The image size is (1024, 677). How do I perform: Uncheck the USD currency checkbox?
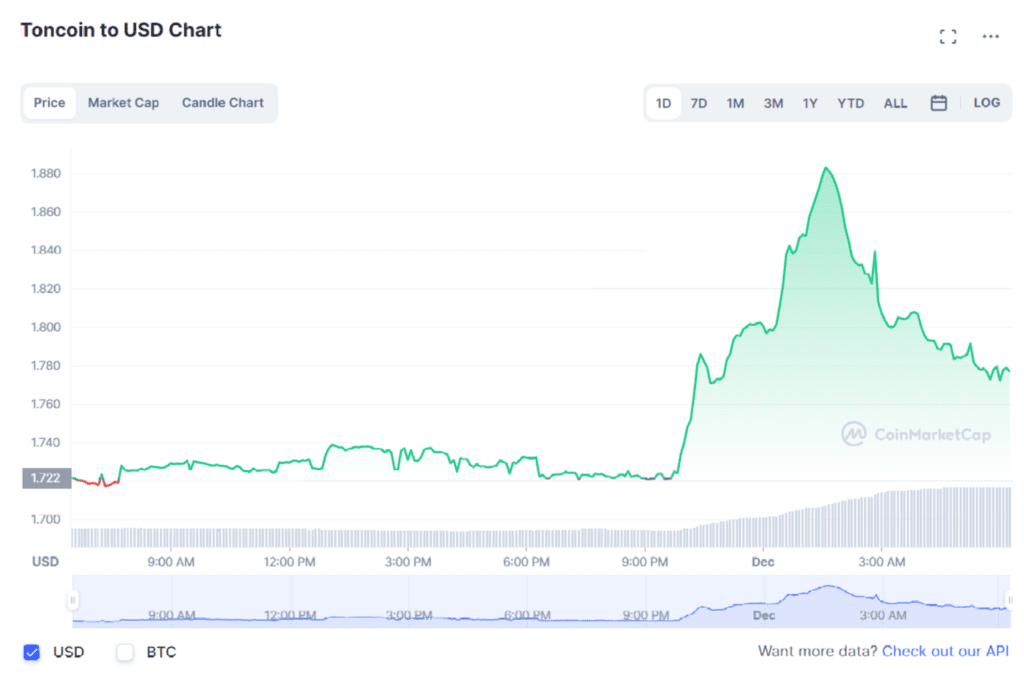point(31,652)
